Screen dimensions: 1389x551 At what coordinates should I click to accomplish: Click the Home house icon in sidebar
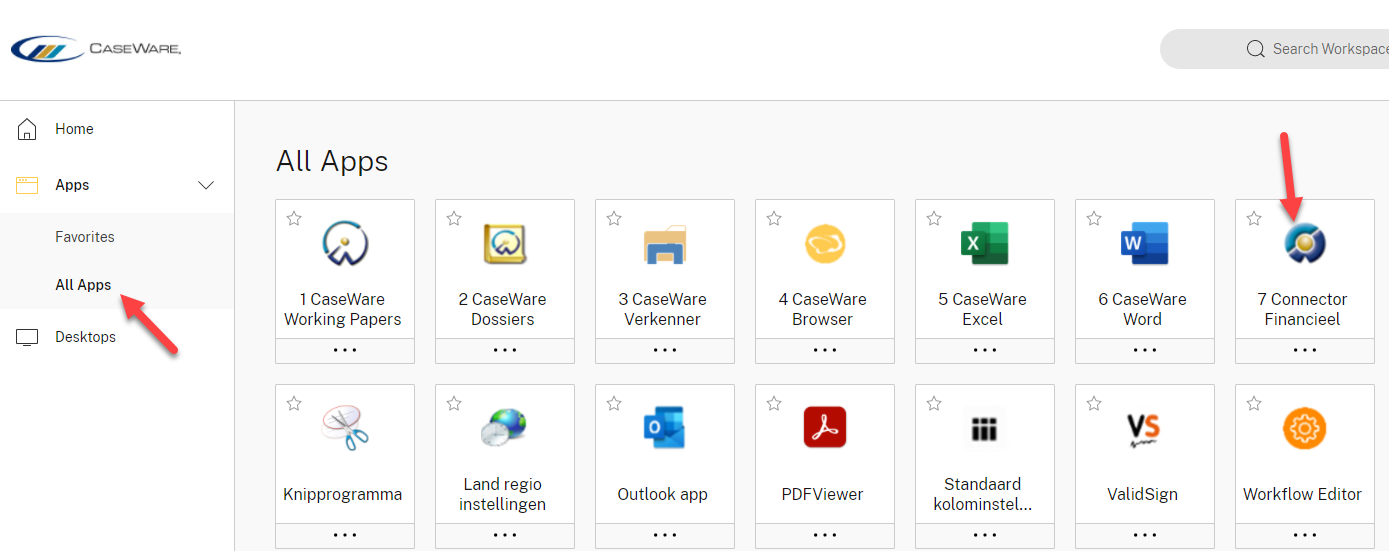pos(27,129)
